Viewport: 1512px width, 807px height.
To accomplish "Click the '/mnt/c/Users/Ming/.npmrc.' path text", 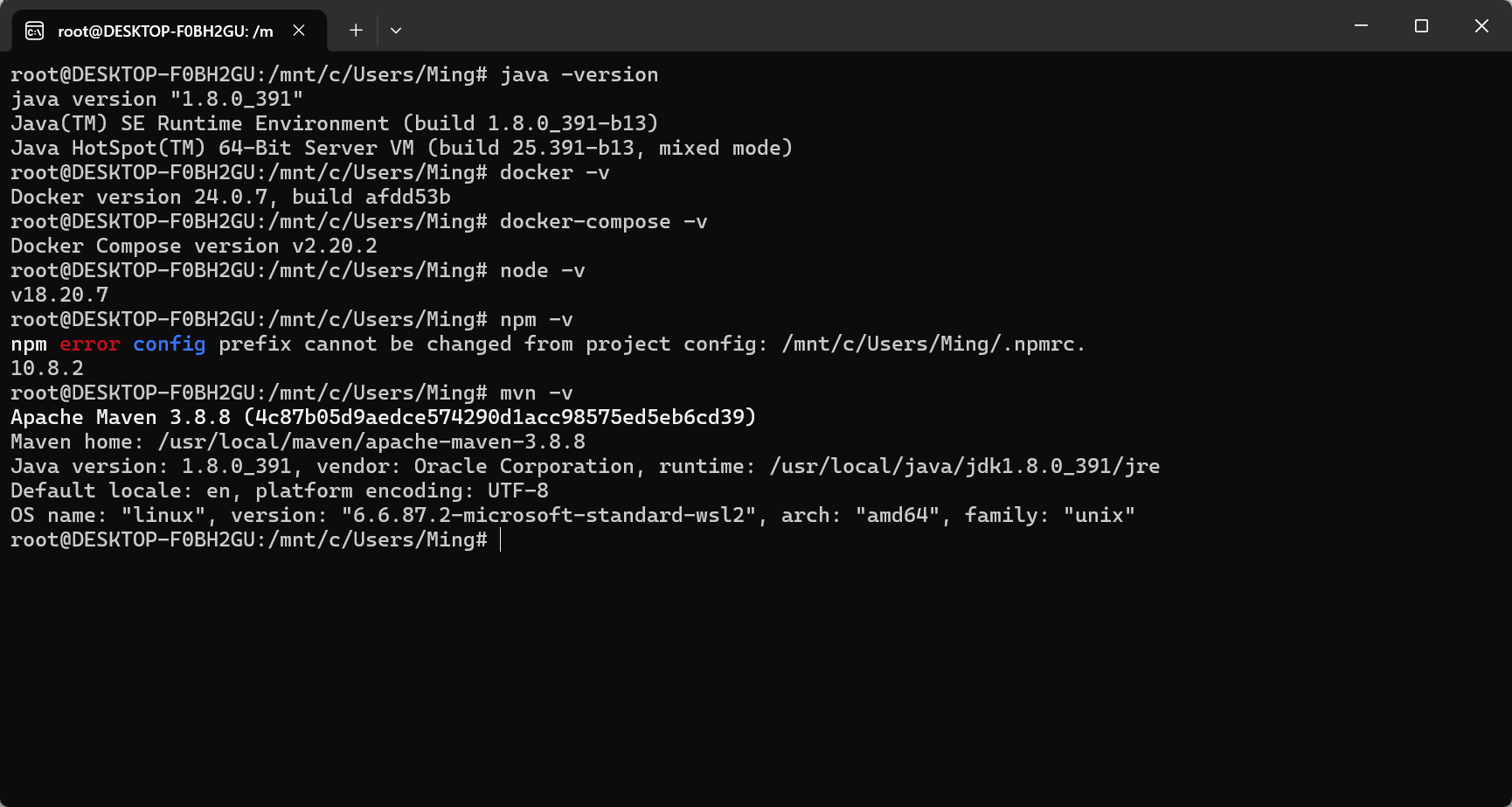I will click(933, 344).
